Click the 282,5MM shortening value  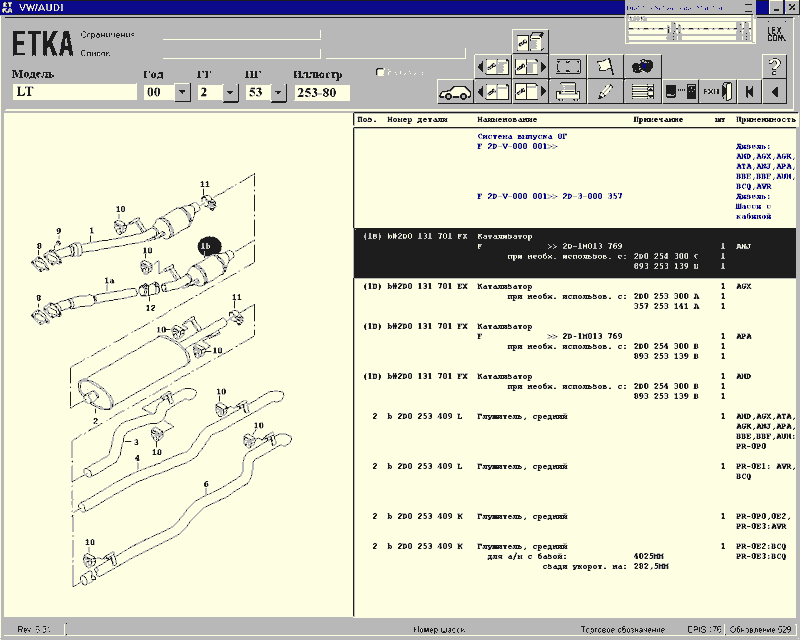pyautogui.click(x=651, y=566)
